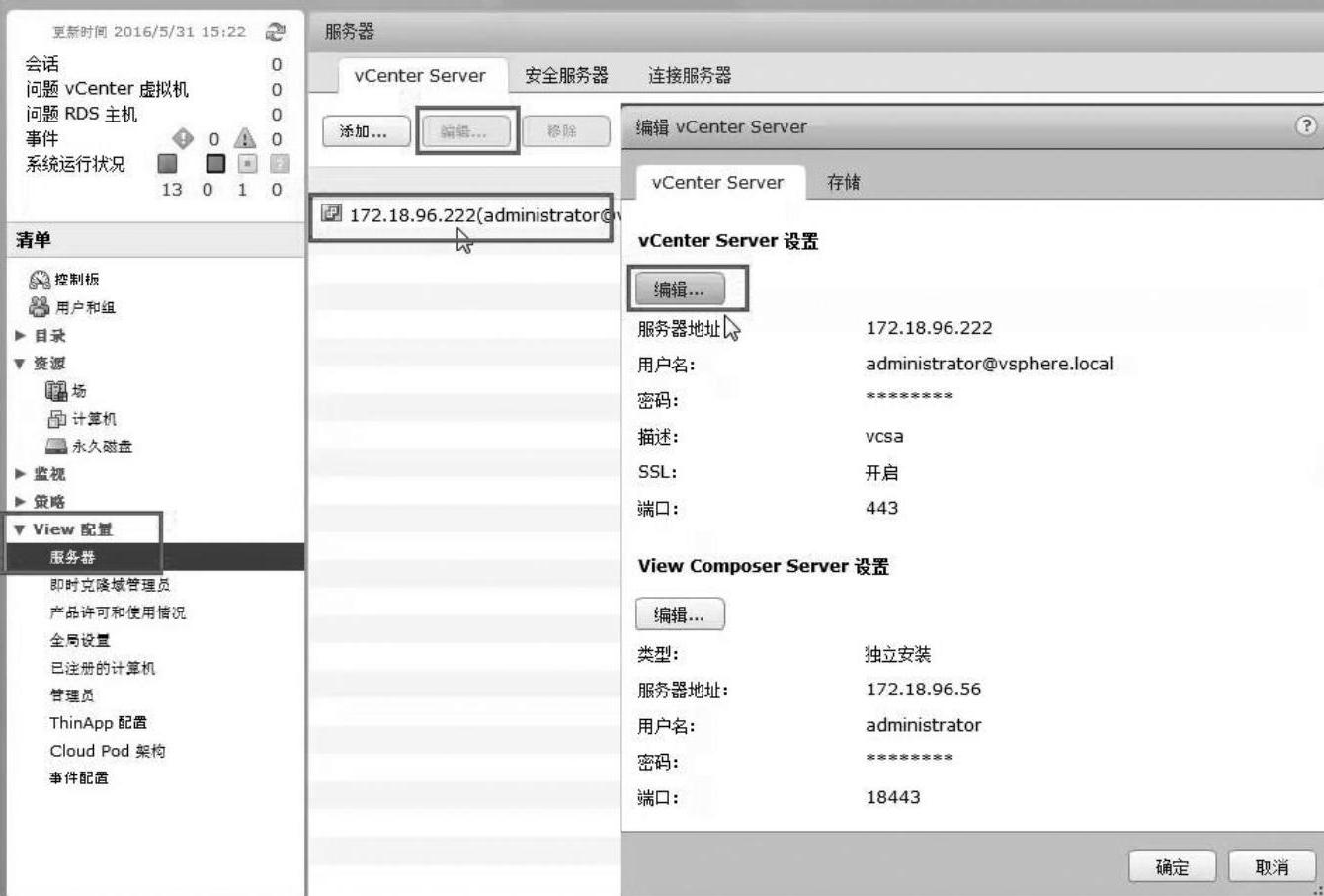
Task: Click the red diamond event error icon
Action: pyautogui.click(x=183, y=138)
